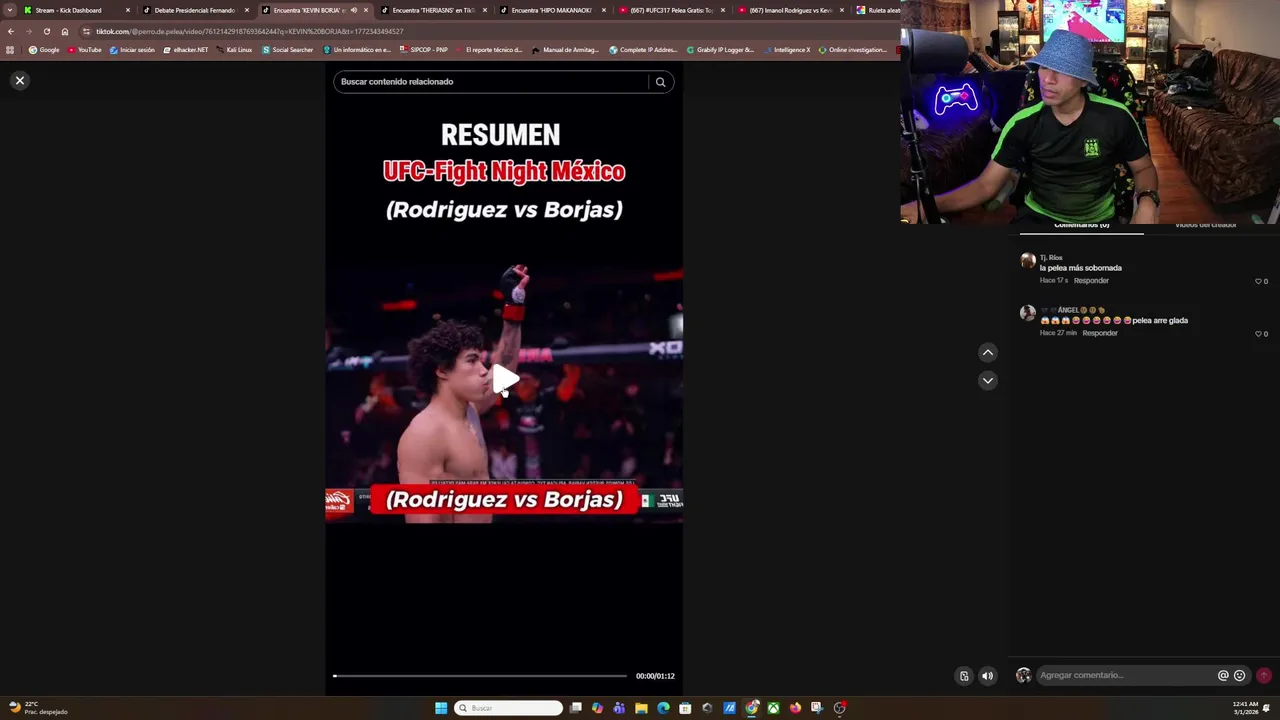Open the tab search dropdown in Chrome
This screenshot has height=720, width=1280.
point(10,10)
